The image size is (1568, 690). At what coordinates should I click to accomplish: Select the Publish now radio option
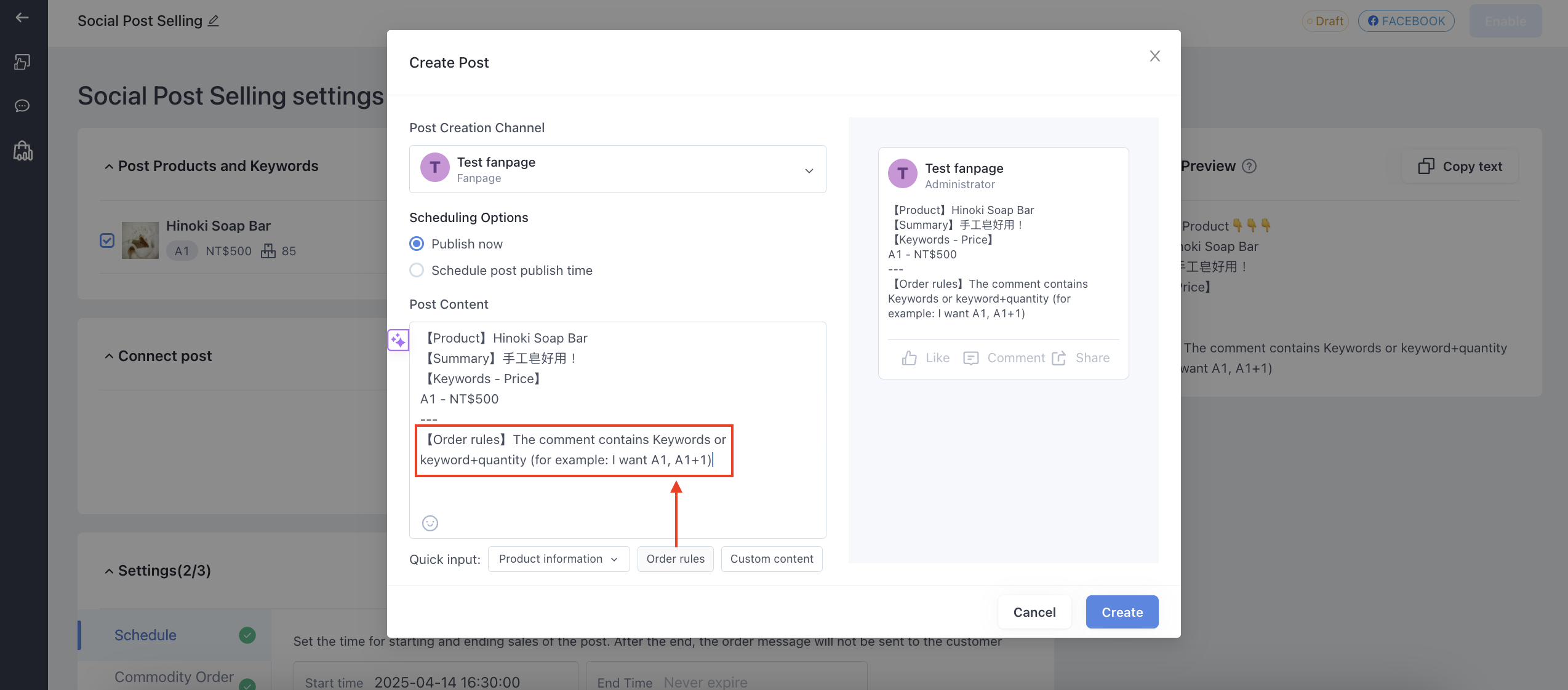417,244
